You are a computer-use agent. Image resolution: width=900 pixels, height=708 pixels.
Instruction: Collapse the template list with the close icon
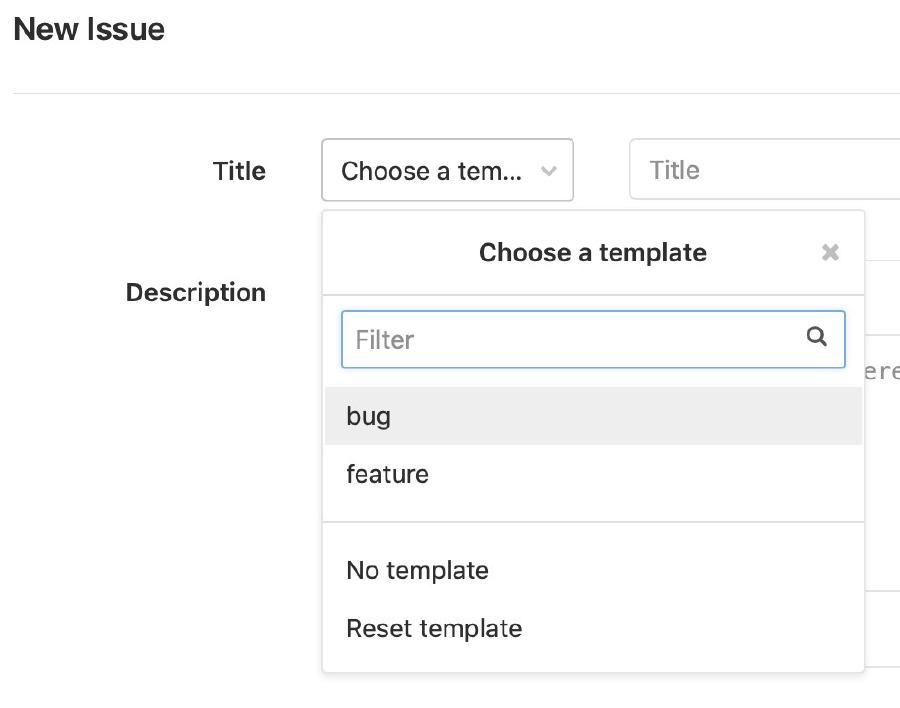pyautogui.click(x=830, y=252)
